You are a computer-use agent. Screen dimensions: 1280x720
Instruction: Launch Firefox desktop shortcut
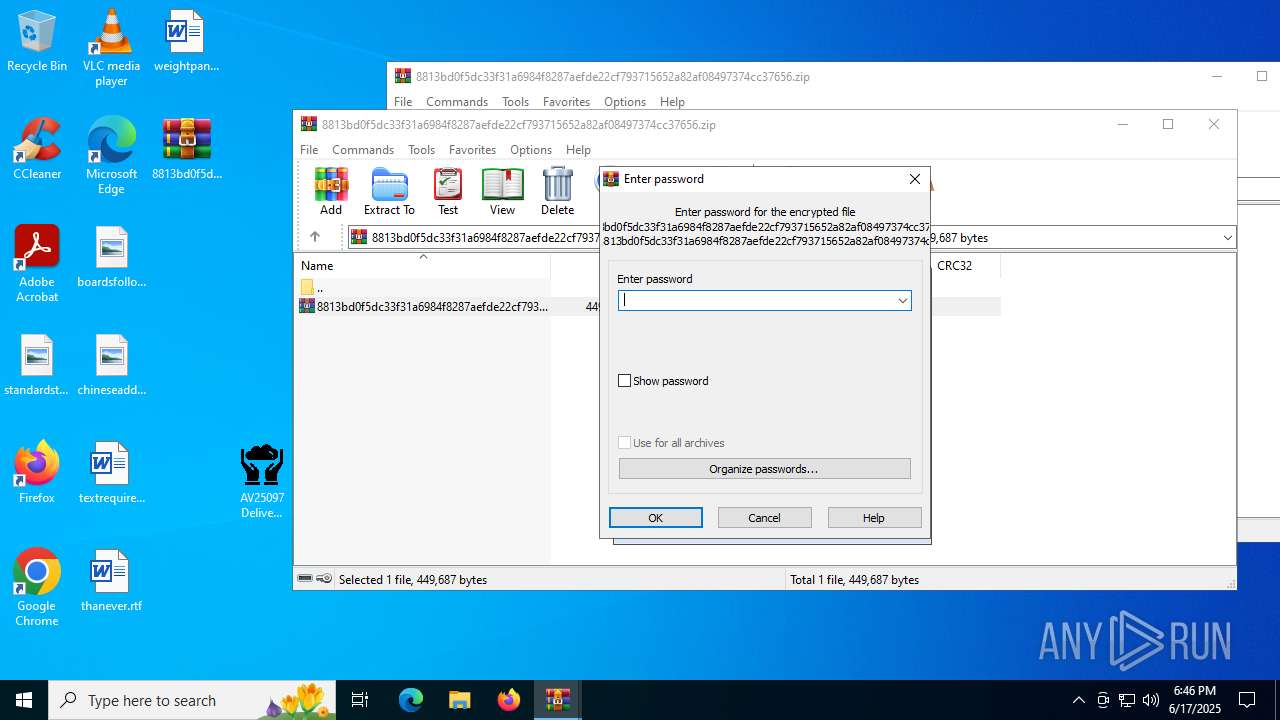(37, 473)
